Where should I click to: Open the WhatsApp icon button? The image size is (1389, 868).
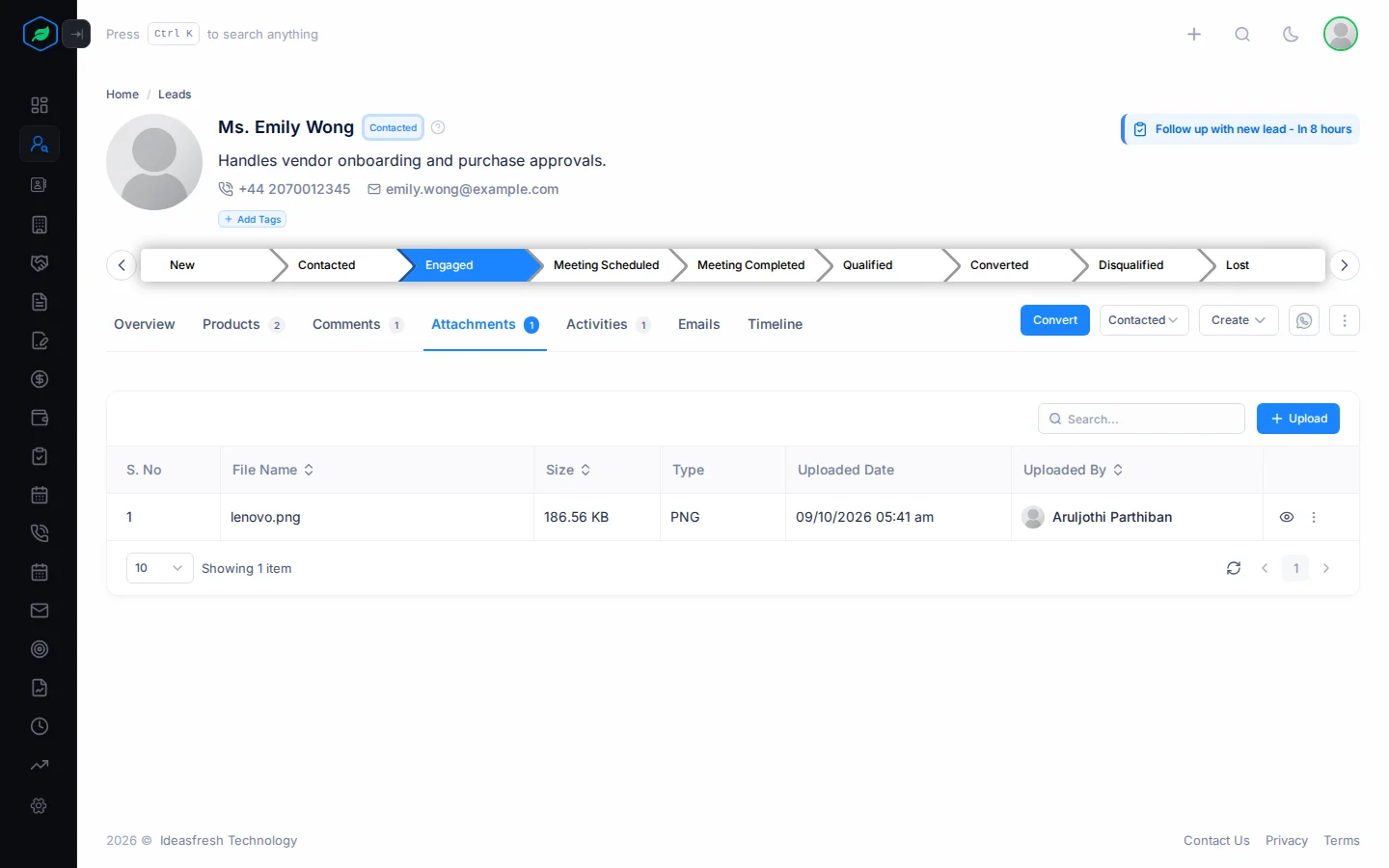click(1304, 320)
